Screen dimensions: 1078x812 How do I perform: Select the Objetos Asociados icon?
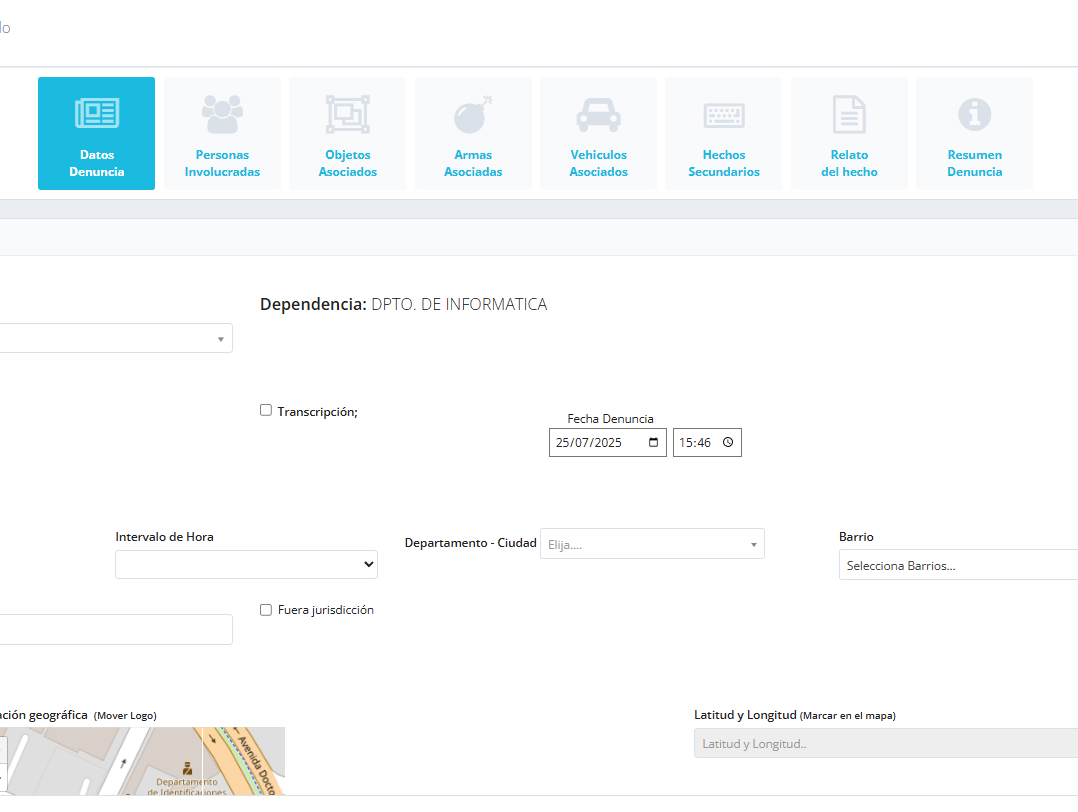tap(348, 114)
